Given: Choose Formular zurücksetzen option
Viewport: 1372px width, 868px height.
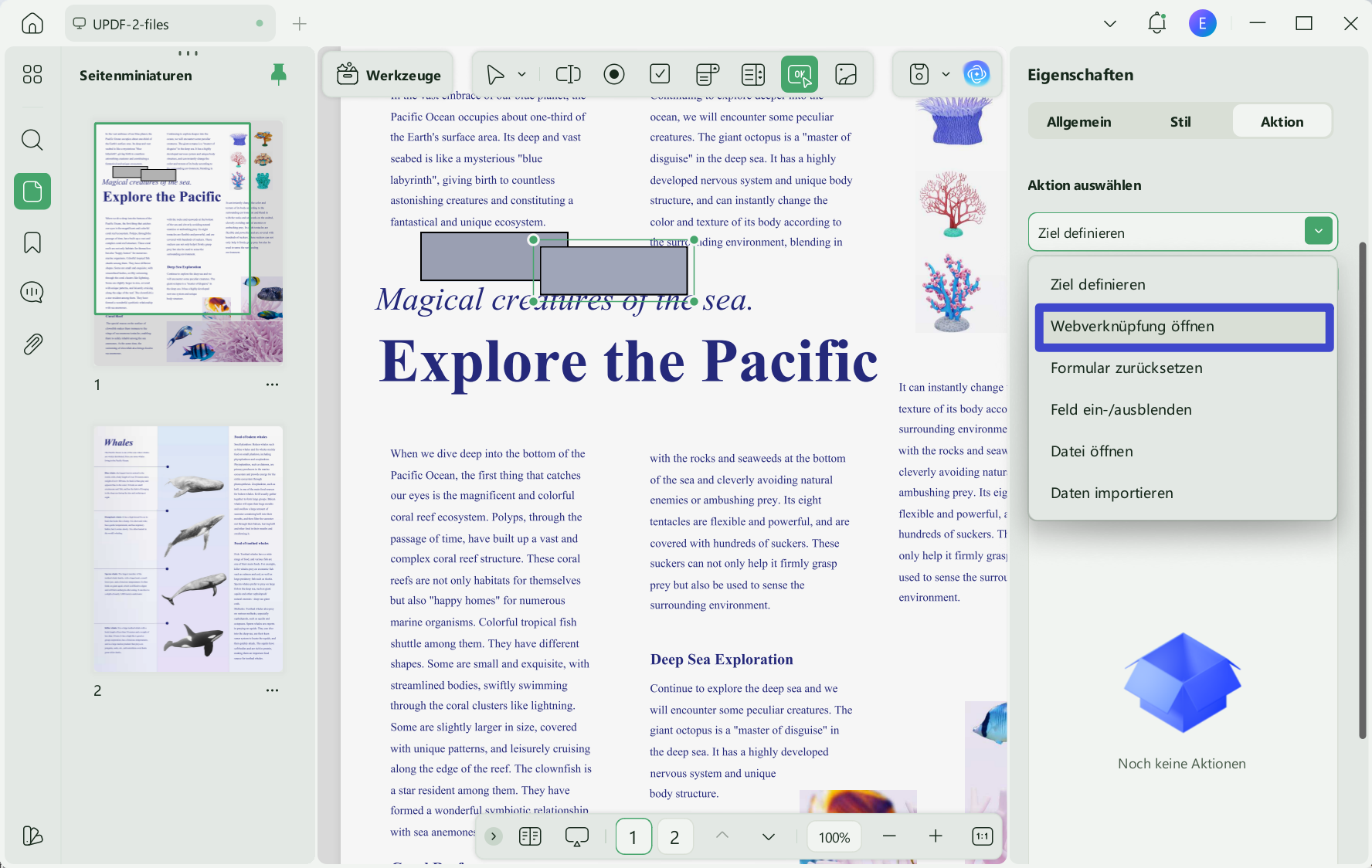Looking at the screenshot, I should (x=1183, y=368).
